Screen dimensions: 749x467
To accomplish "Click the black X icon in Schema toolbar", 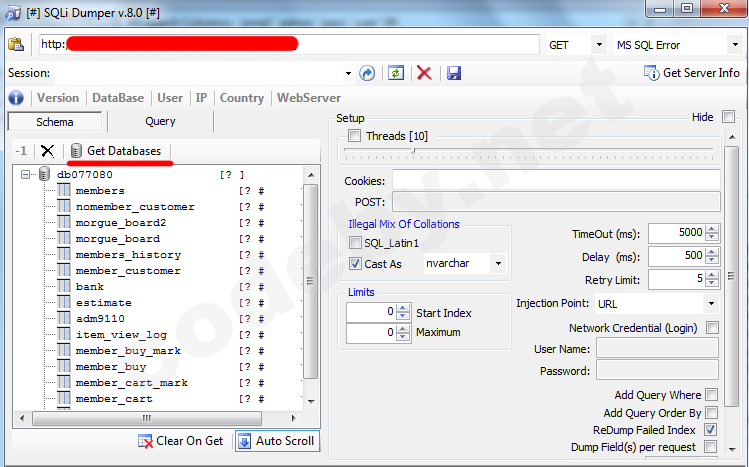I will [x=47, y=151].
